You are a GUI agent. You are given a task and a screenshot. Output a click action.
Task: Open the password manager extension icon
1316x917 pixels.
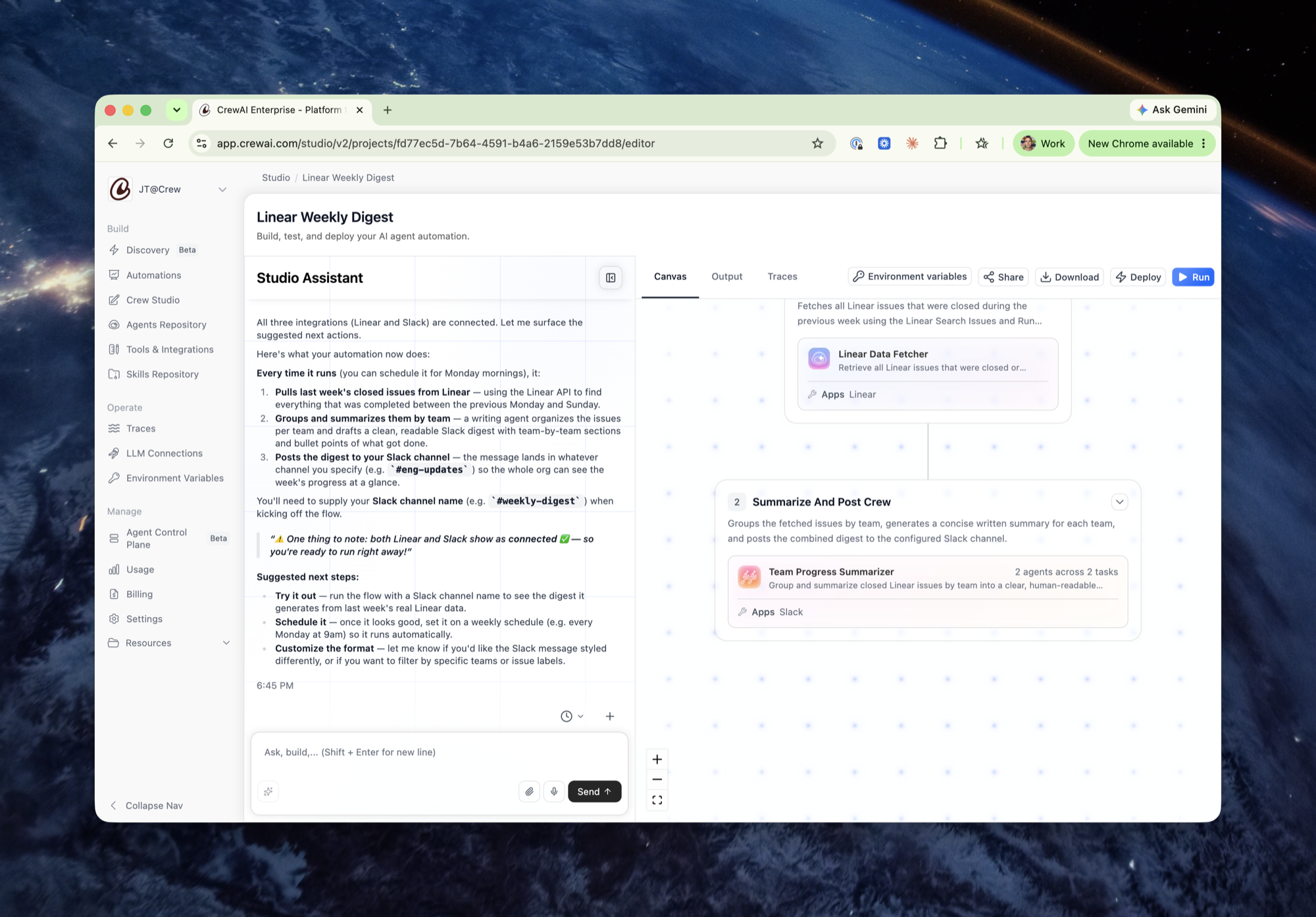(x=856, y=143)
